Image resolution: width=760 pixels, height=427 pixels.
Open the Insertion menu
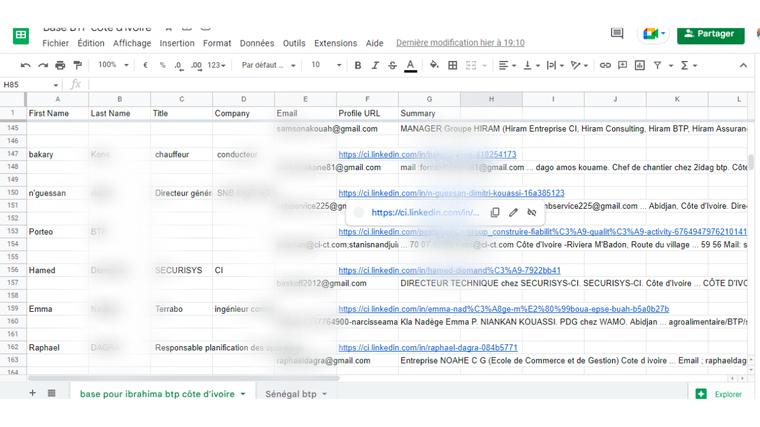(177, 44)
